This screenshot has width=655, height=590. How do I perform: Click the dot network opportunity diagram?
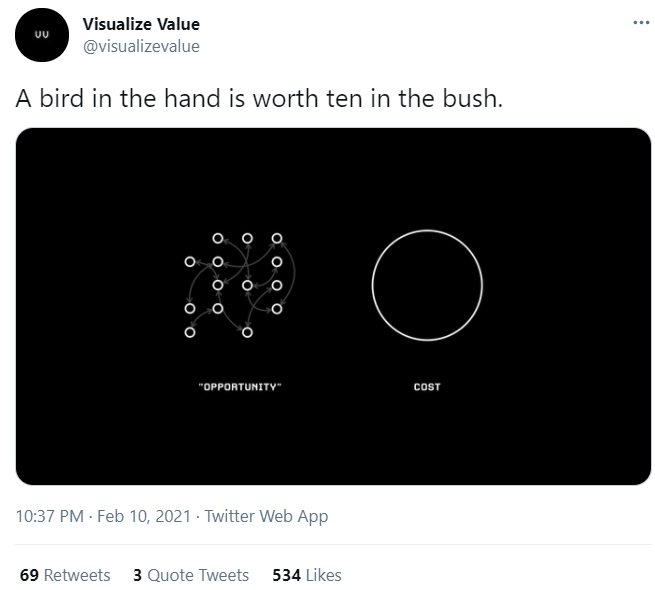(x=233, y=285)
